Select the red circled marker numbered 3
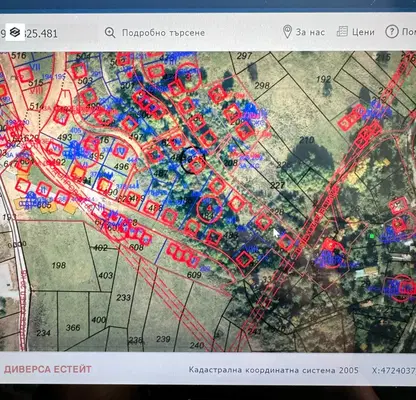This screenshot has height=400, width=416. coord(188,77)
